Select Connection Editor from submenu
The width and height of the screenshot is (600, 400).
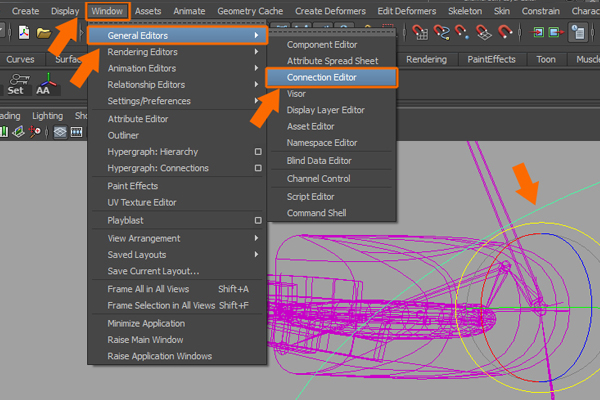pos(332,78)
